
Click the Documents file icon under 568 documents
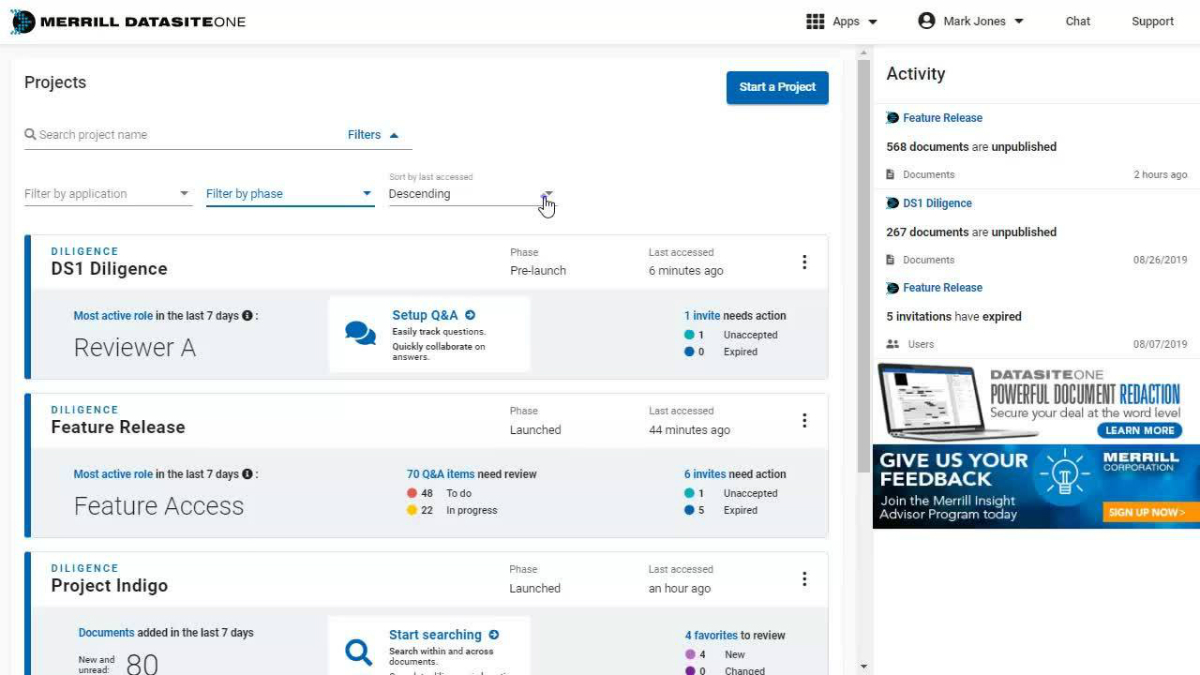coord(891,174)
